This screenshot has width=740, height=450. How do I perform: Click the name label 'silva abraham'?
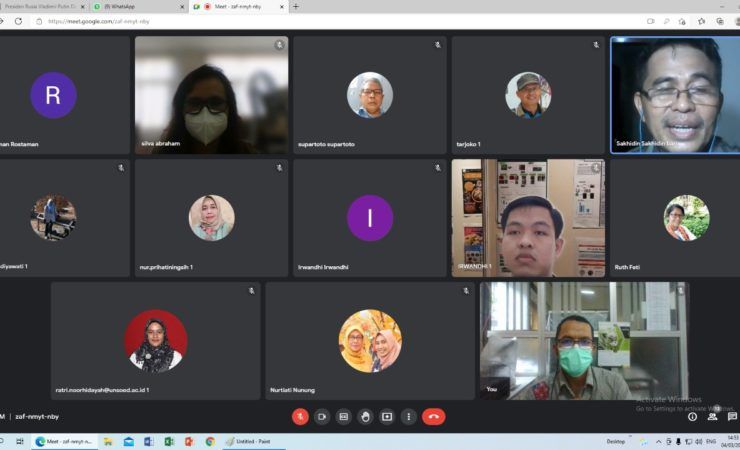click(160, 143)
